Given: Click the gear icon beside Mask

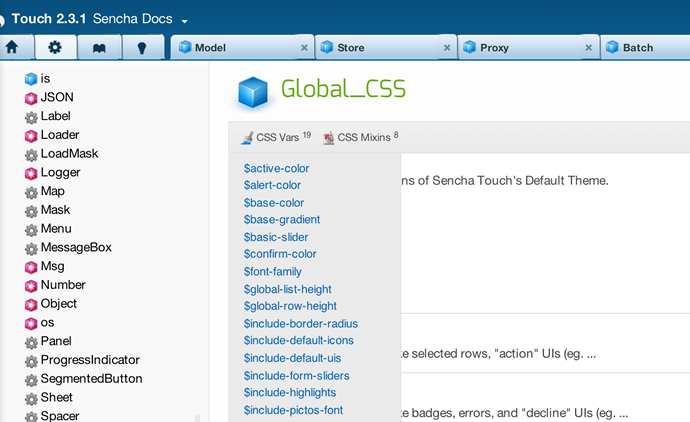Looking at the screenshot, I should point(31,211).
